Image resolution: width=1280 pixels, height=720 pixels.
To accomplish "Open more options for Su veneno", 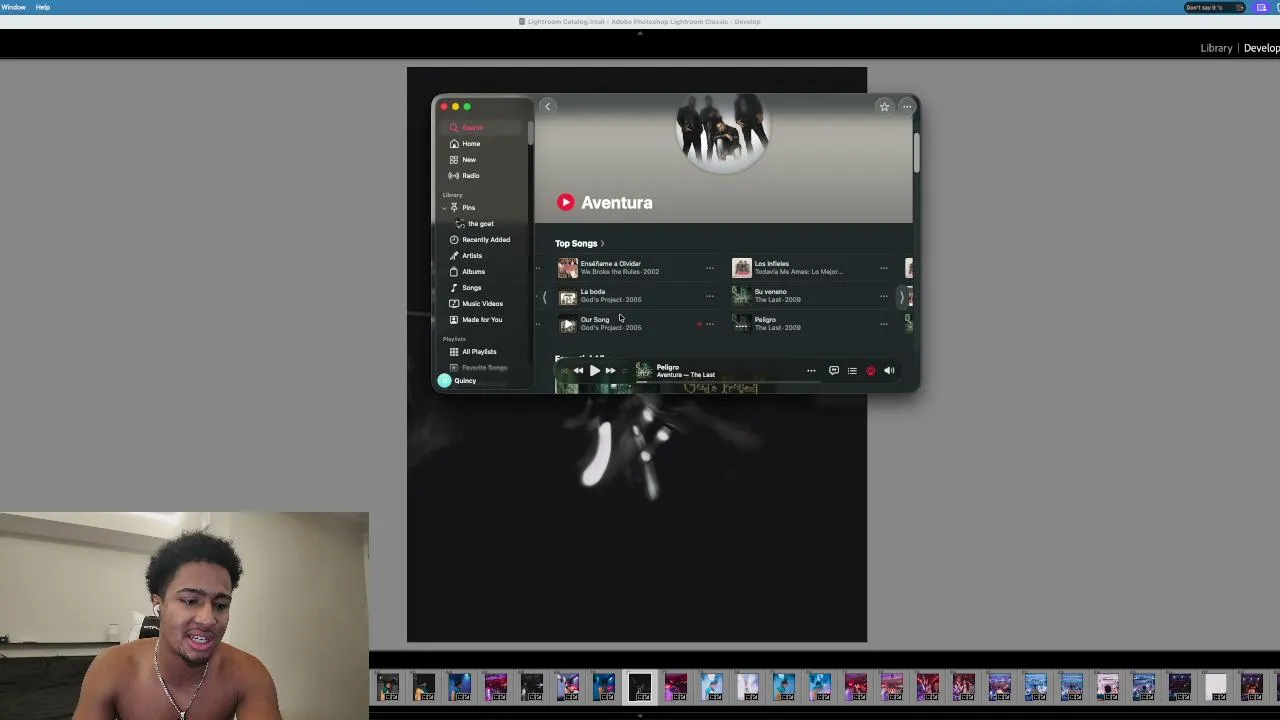I will (x=884, y=296).
